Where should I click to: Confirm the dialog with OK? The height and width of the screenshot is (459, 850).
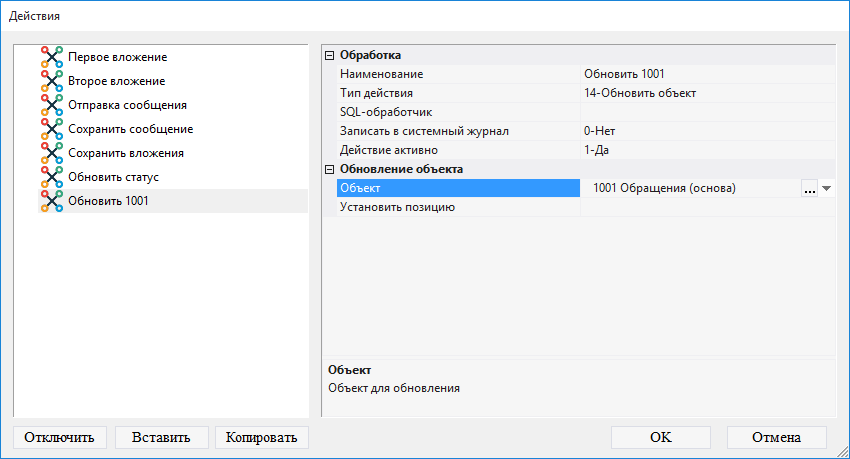click(x=660, y=437)
